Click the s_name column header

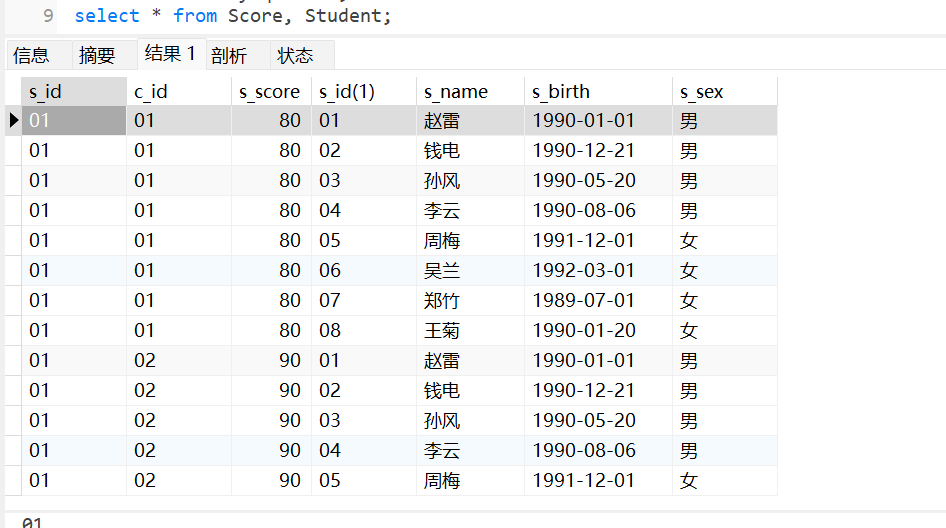point(470,92)
